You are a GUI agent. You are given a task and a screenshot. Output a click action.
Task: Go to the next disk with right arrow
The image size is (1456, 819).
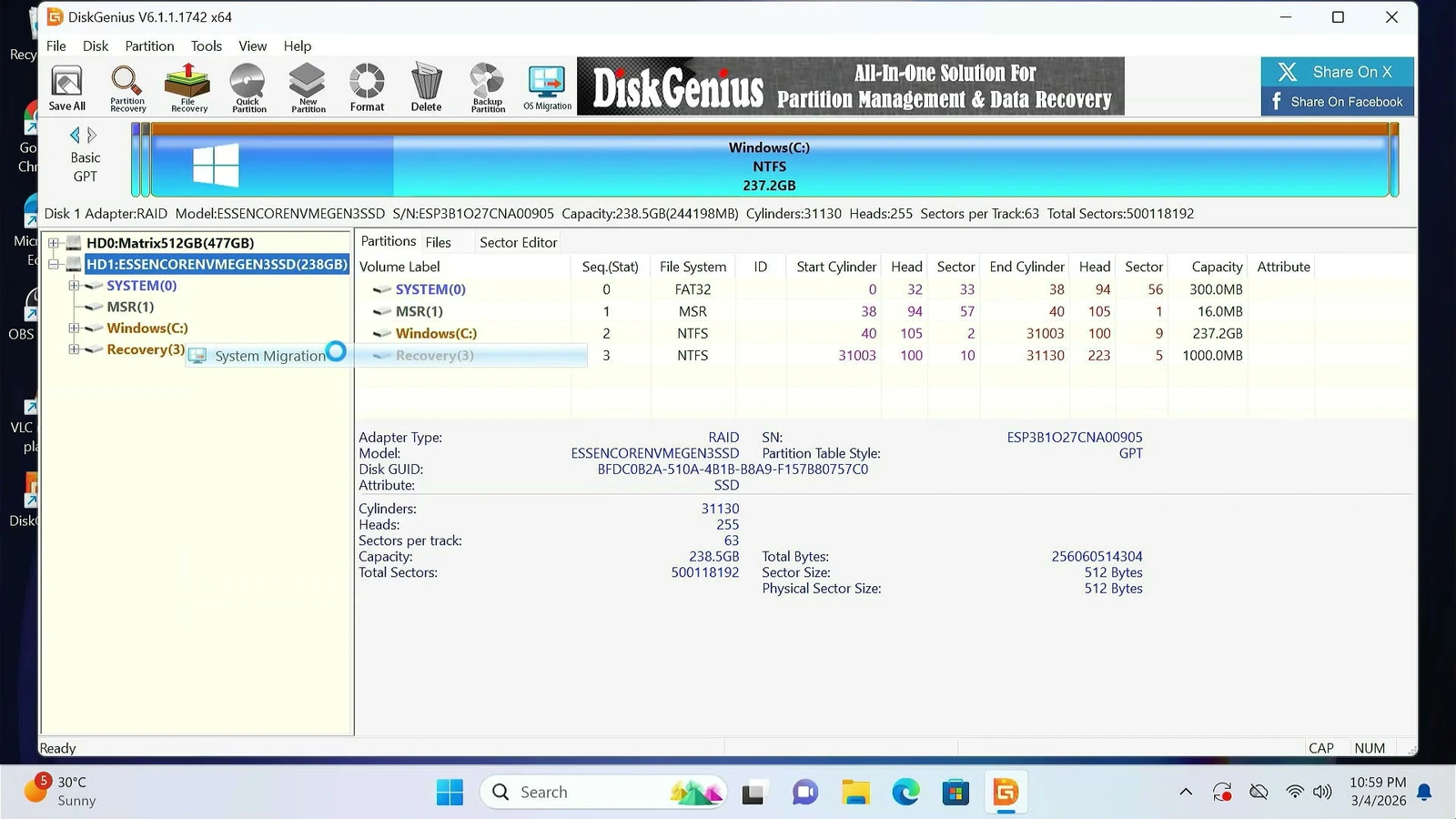[x=92, y=135]
